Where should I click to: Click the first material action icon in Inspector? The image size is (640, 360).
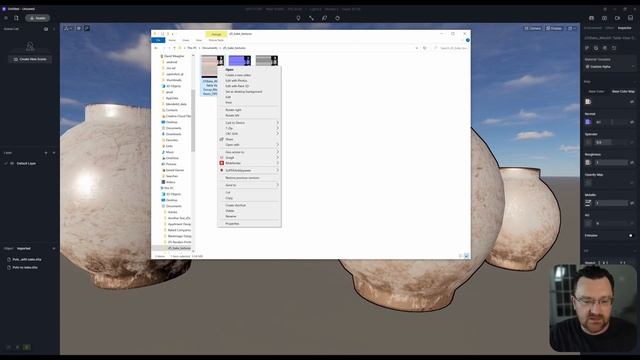coord(587,48)
